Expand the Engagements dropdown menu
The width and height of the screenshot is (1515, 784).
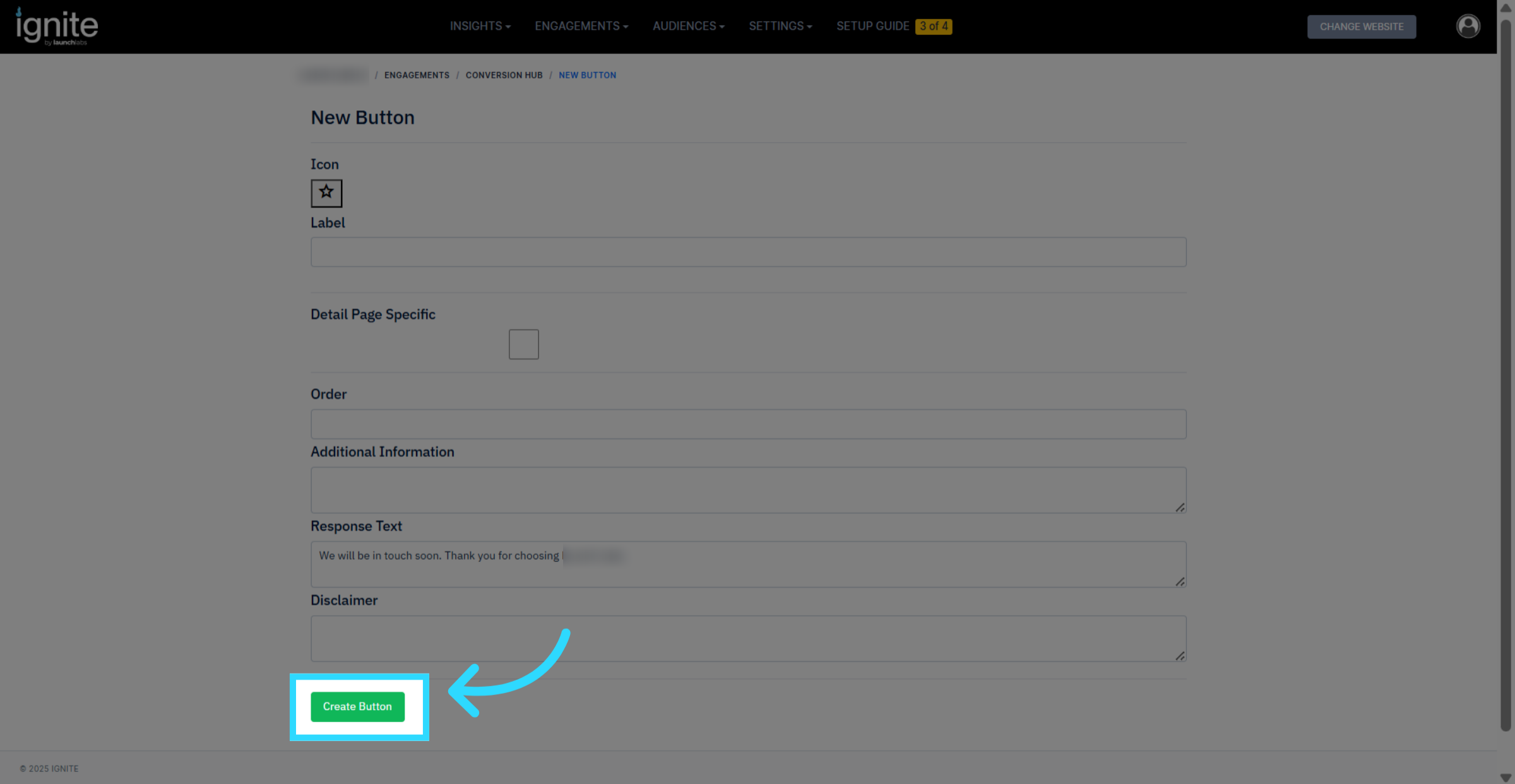[581, 26]
